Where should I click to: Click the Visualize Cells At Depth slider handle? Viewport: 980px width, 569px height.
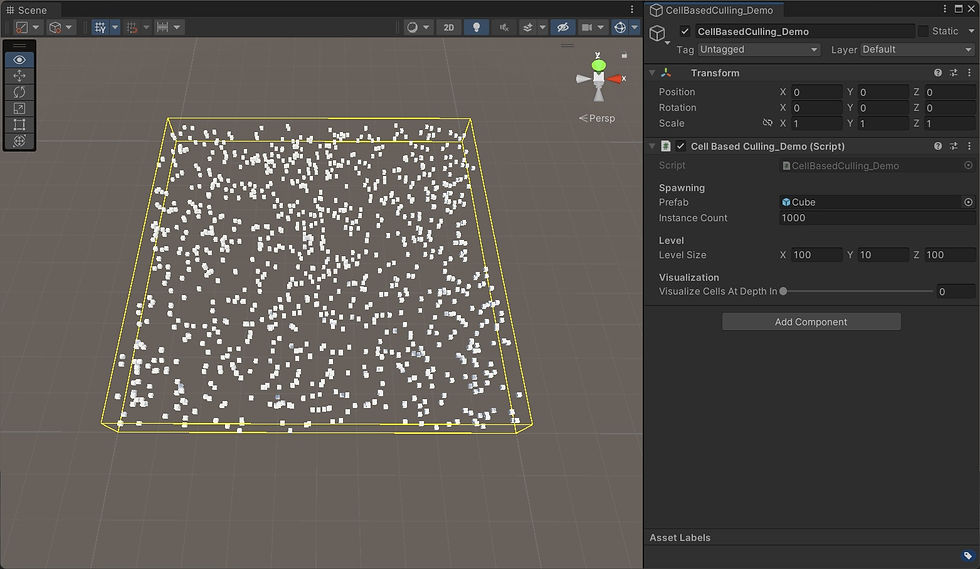783,291
